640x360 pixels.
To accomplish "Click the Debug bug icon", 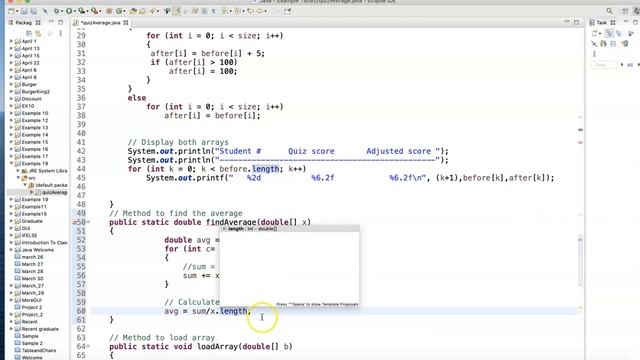I will coord(56,11).
